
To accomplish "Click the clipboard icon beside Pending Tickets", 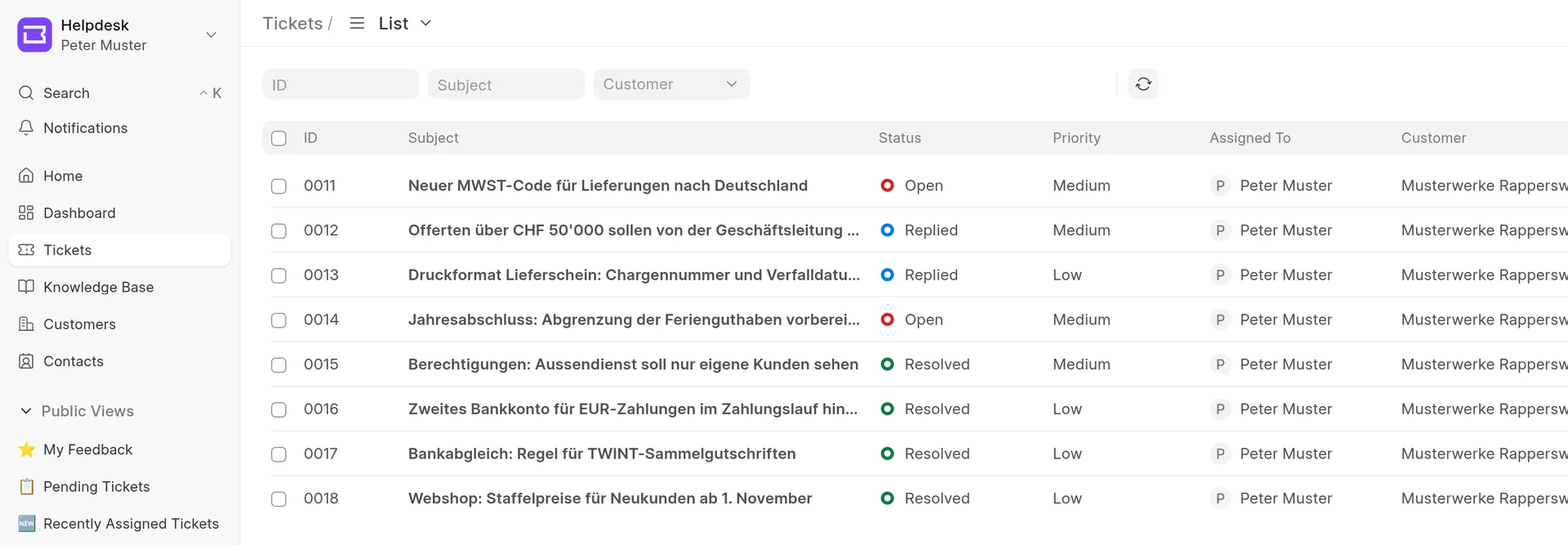I will [x=27, y=486].
